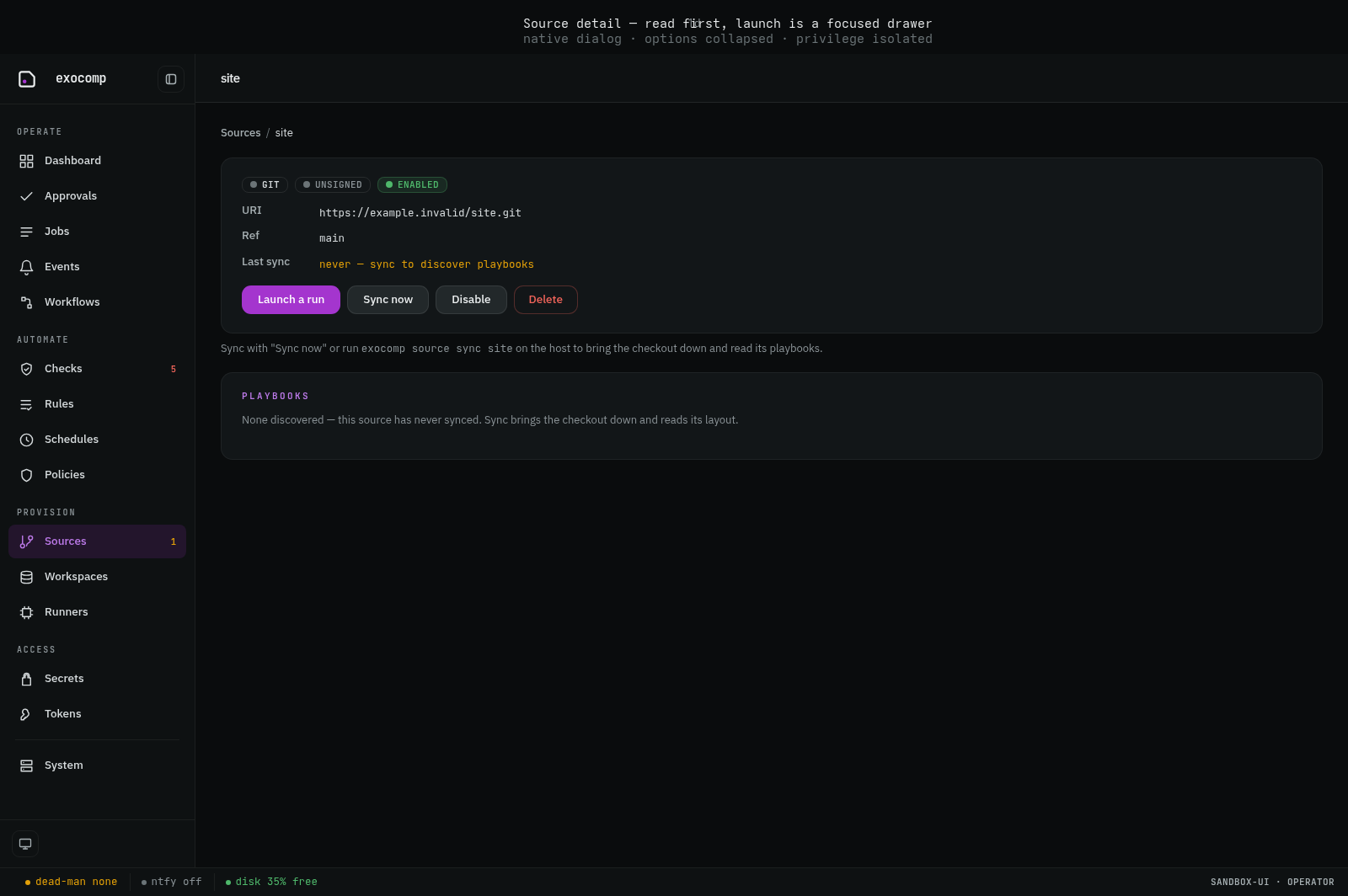Image resolution: width=1348 pixels, height=896 pixels.
Task: Click the Sources branch icon
Action: click(26, 541)
